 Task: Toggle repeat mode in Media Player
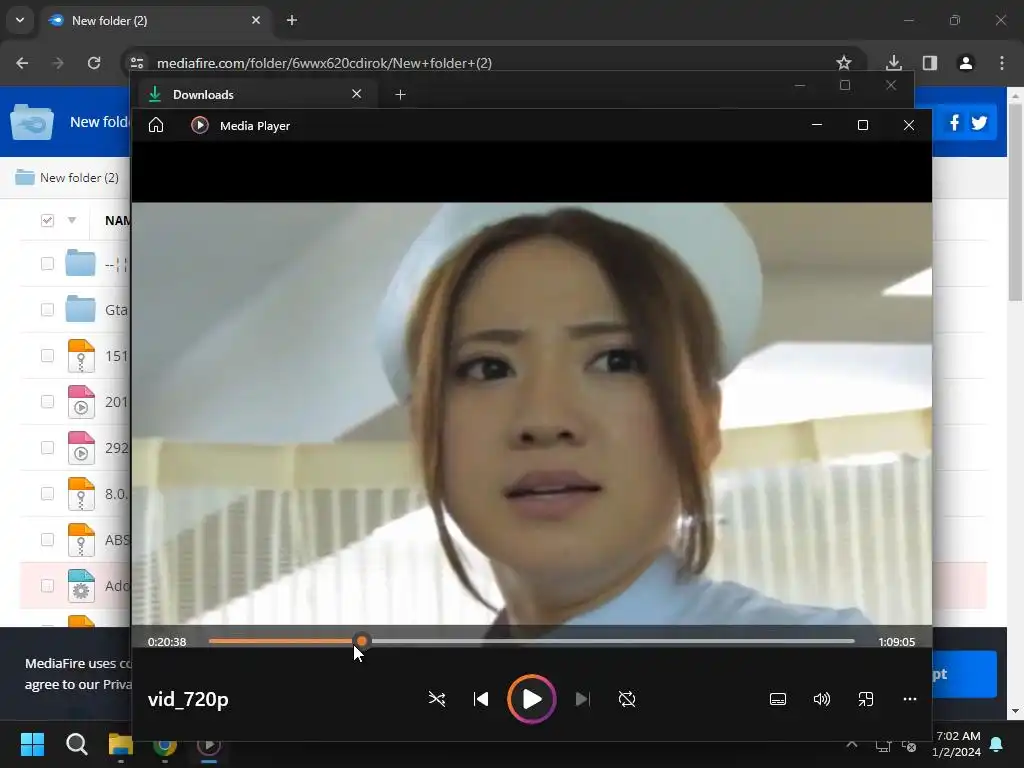(626, 699)
